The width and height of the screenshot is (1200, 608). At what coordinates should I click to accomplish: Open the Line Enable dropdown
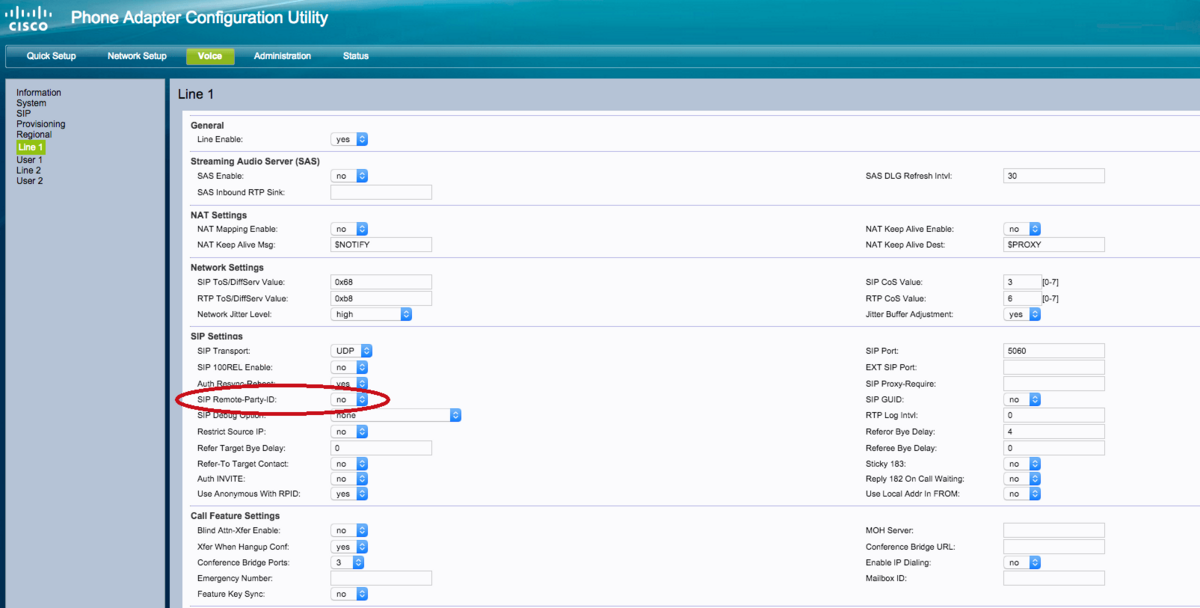click(x=350, y=140)
